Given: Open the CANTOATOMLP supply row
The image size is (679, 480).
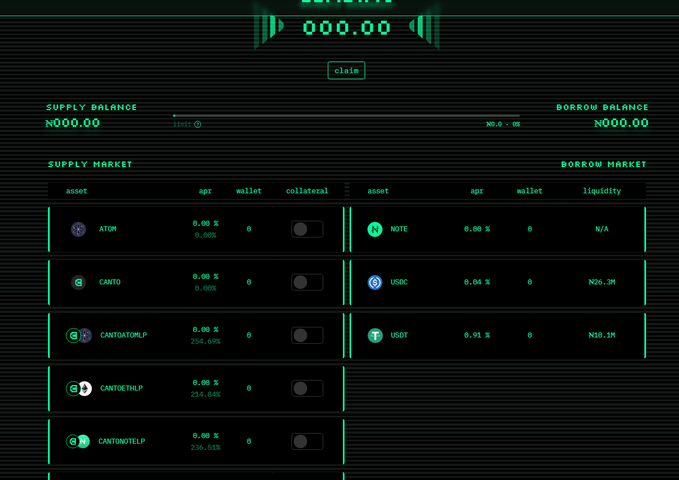Looking at the screenshot, I should coord(196,335).
